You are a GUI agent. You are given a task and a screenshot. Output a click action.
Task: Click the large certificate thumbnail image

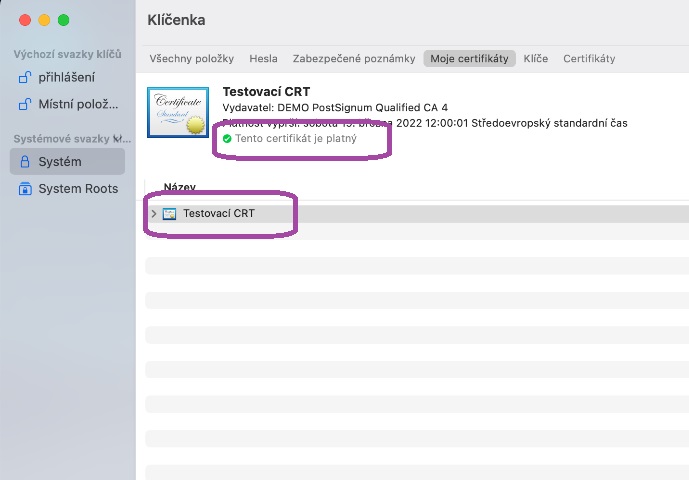point(177,112)
